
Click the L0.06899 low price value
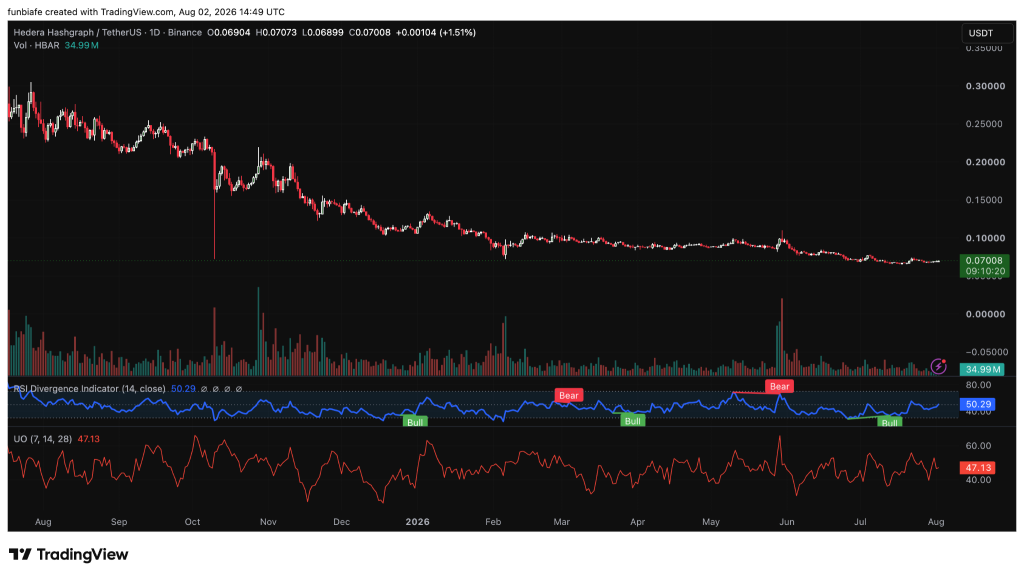point(323,32)
